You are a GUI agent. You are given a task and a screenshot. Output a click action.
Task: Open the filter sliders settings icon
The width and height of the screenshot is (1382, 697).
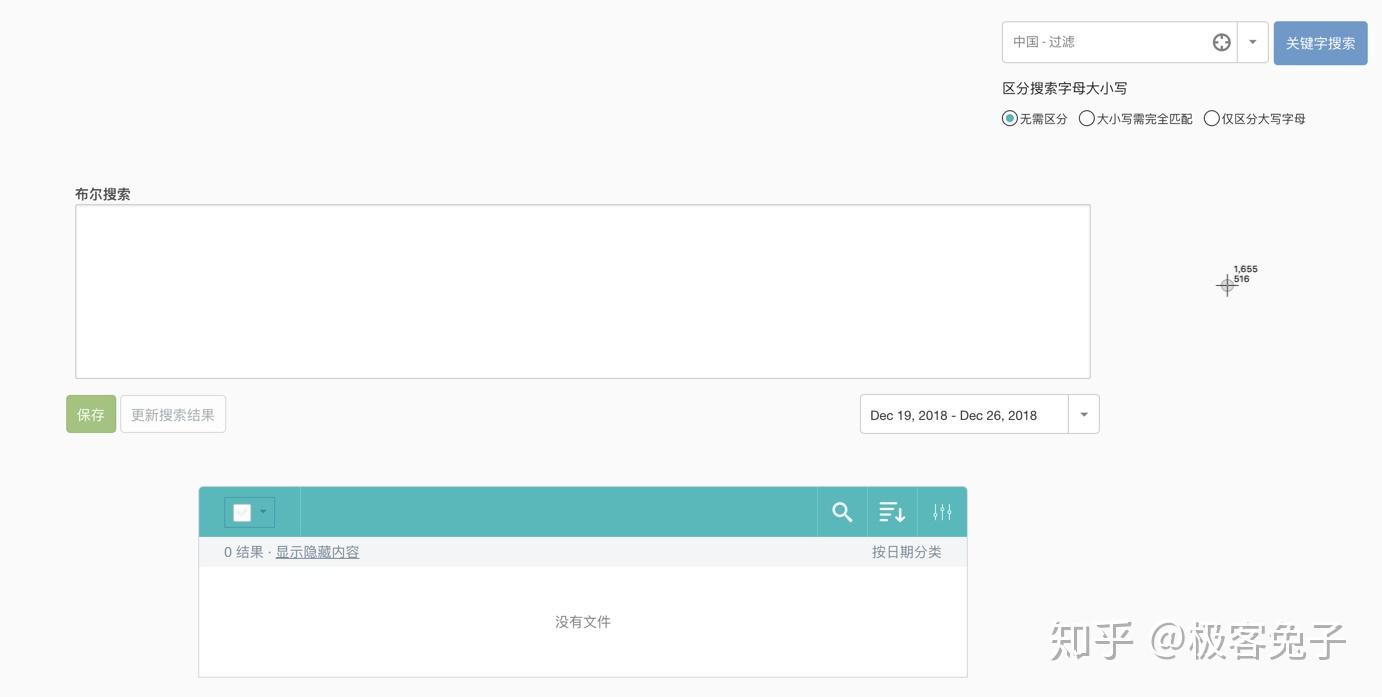click(x=942, y=512)
